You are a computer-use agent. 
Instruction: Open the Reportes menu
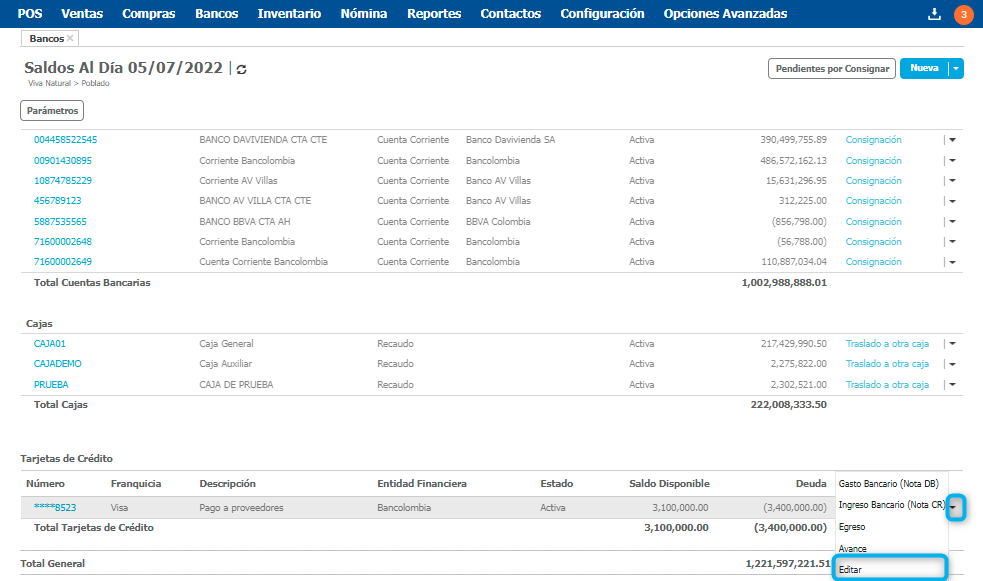point(434,14)
